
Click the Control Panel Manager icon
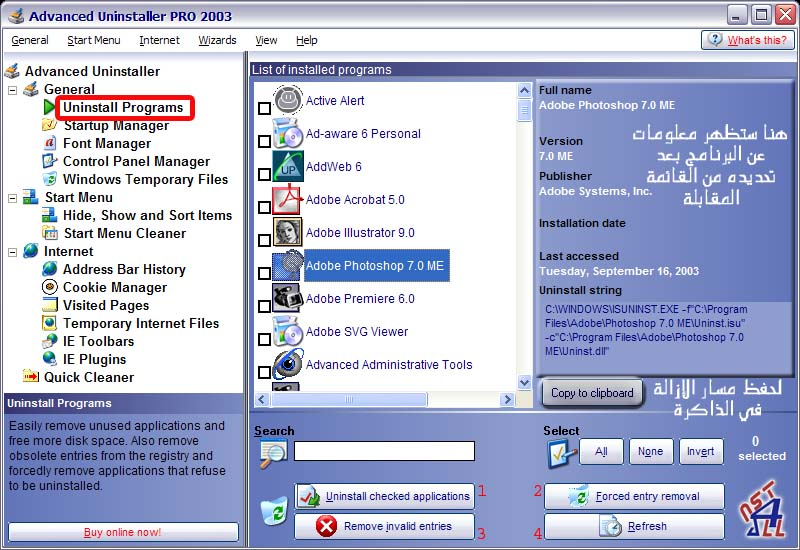point(49,161)
